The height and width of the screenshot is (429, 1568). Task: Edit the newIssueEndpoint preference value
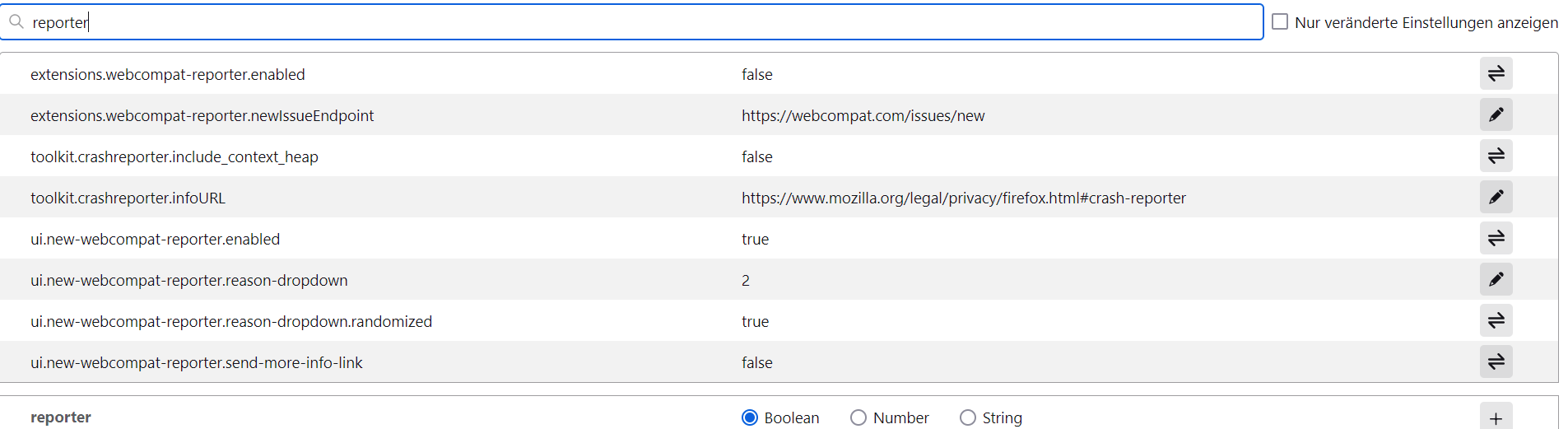point(1496,114)
